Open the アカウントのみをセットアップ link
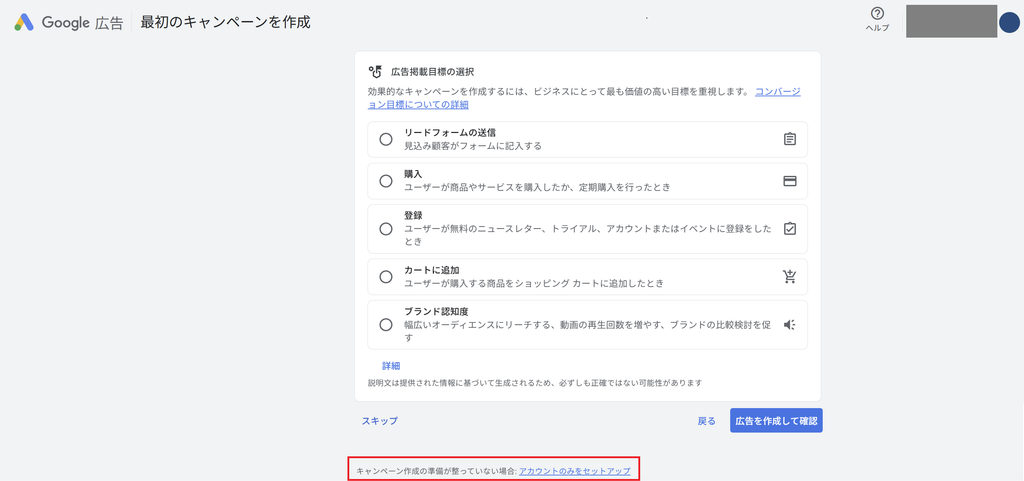This screenshot has height=481, width=1024. 575,471
